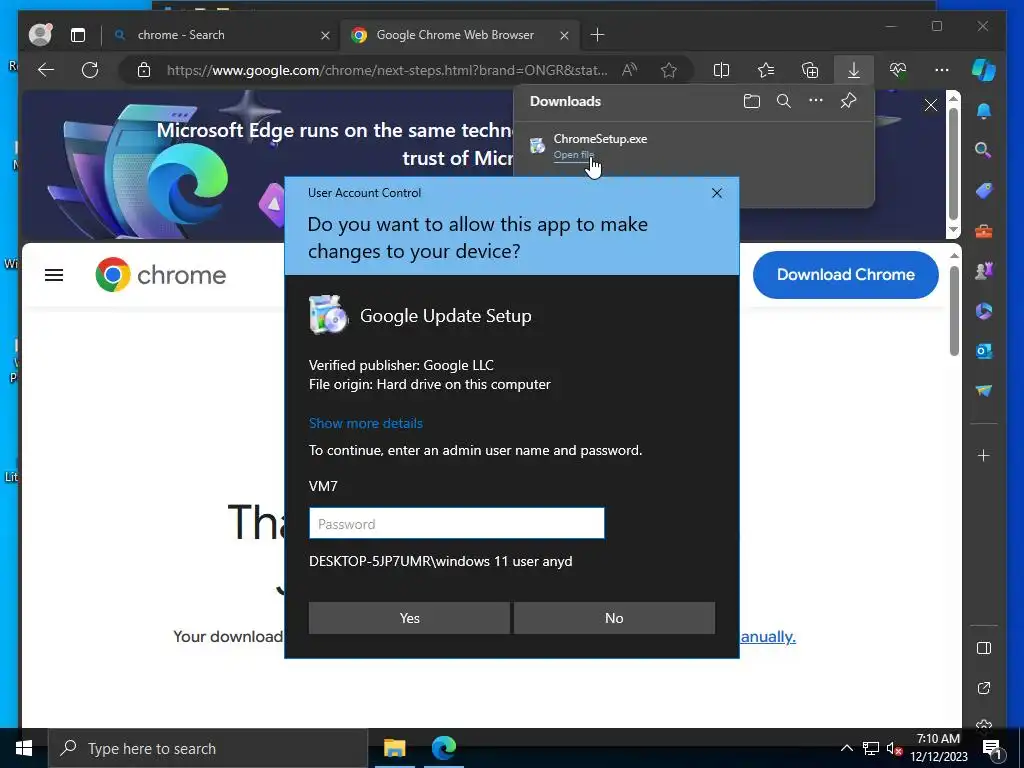Open Outlook icon in Edge sidebar

(984, 351)
